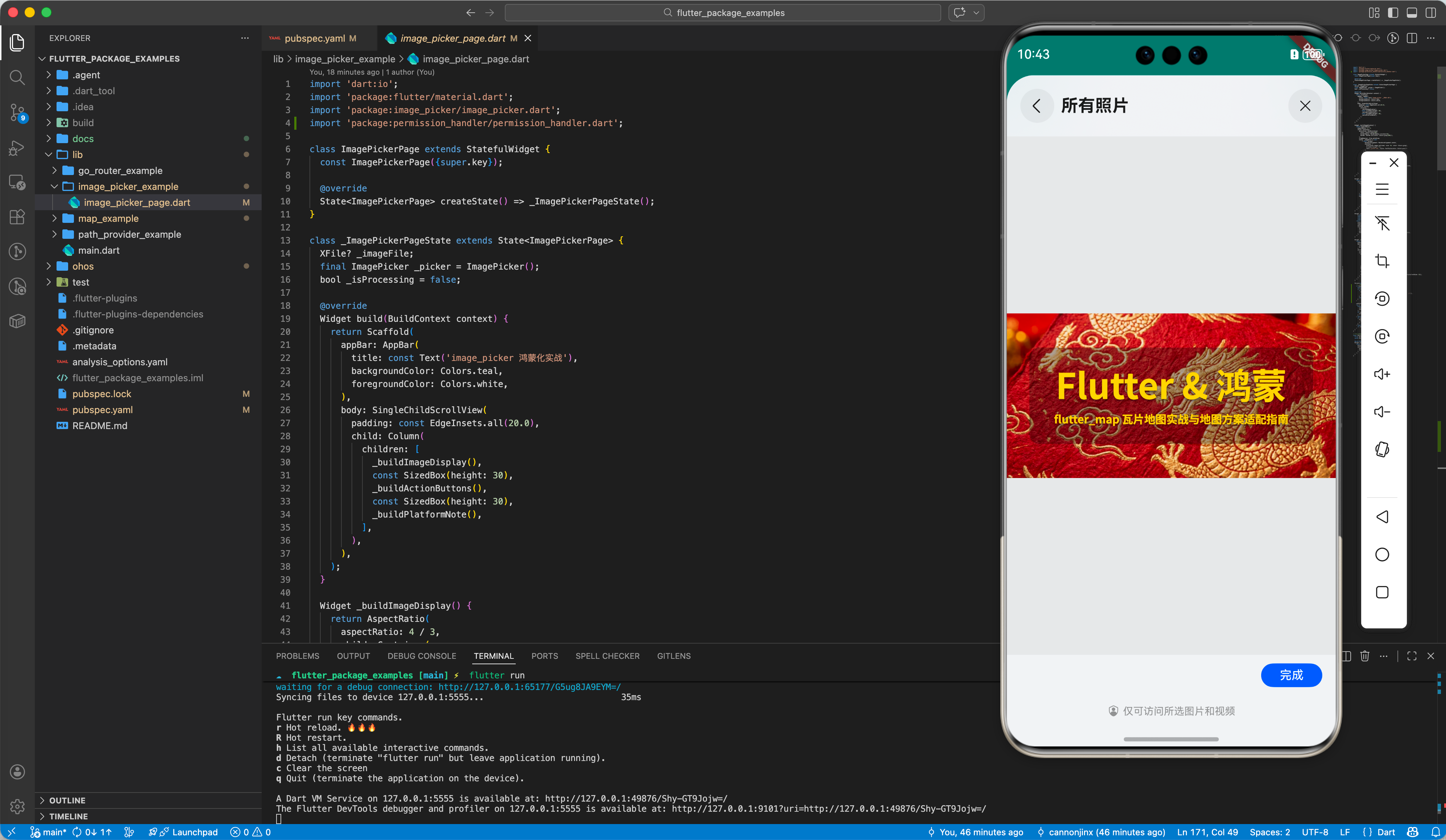Open the Source Control view
Viewport: 1446px width, 840px height.
tap(17, 112)
